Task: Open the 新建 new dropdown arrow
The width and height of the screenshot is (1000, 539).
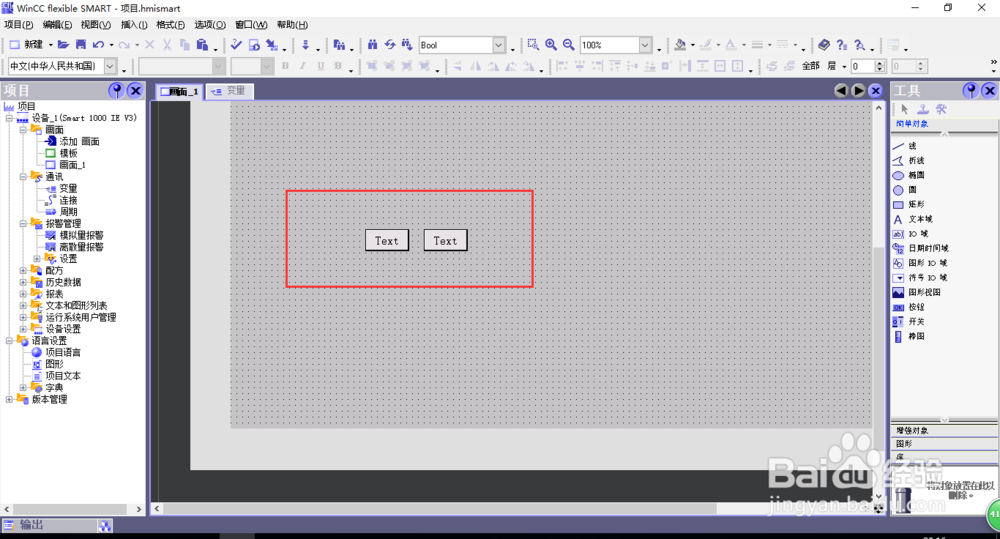Action: [50, 45]
